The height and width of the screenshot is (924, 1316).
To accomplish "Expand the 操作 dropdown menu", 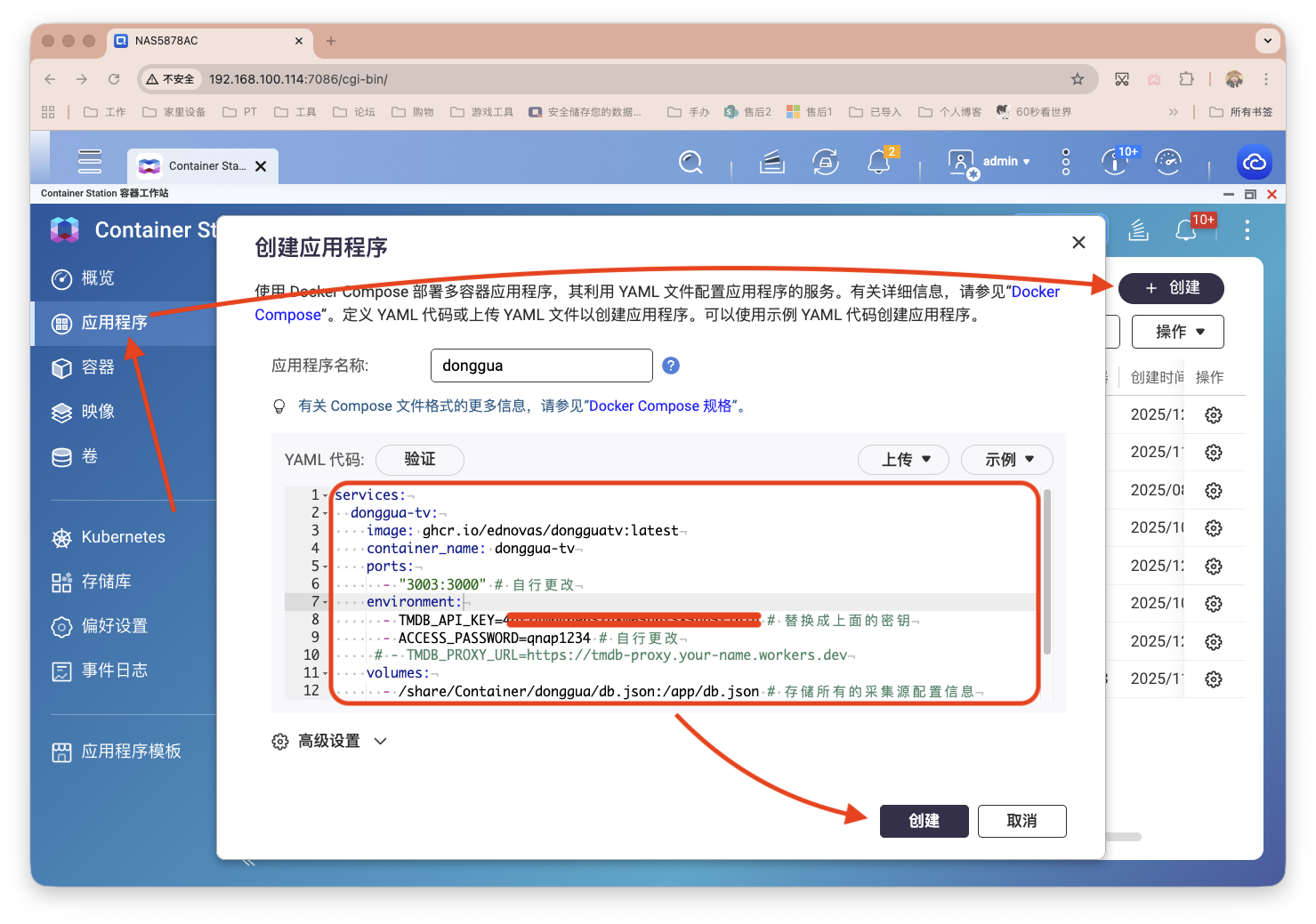I will (1177, 332).
